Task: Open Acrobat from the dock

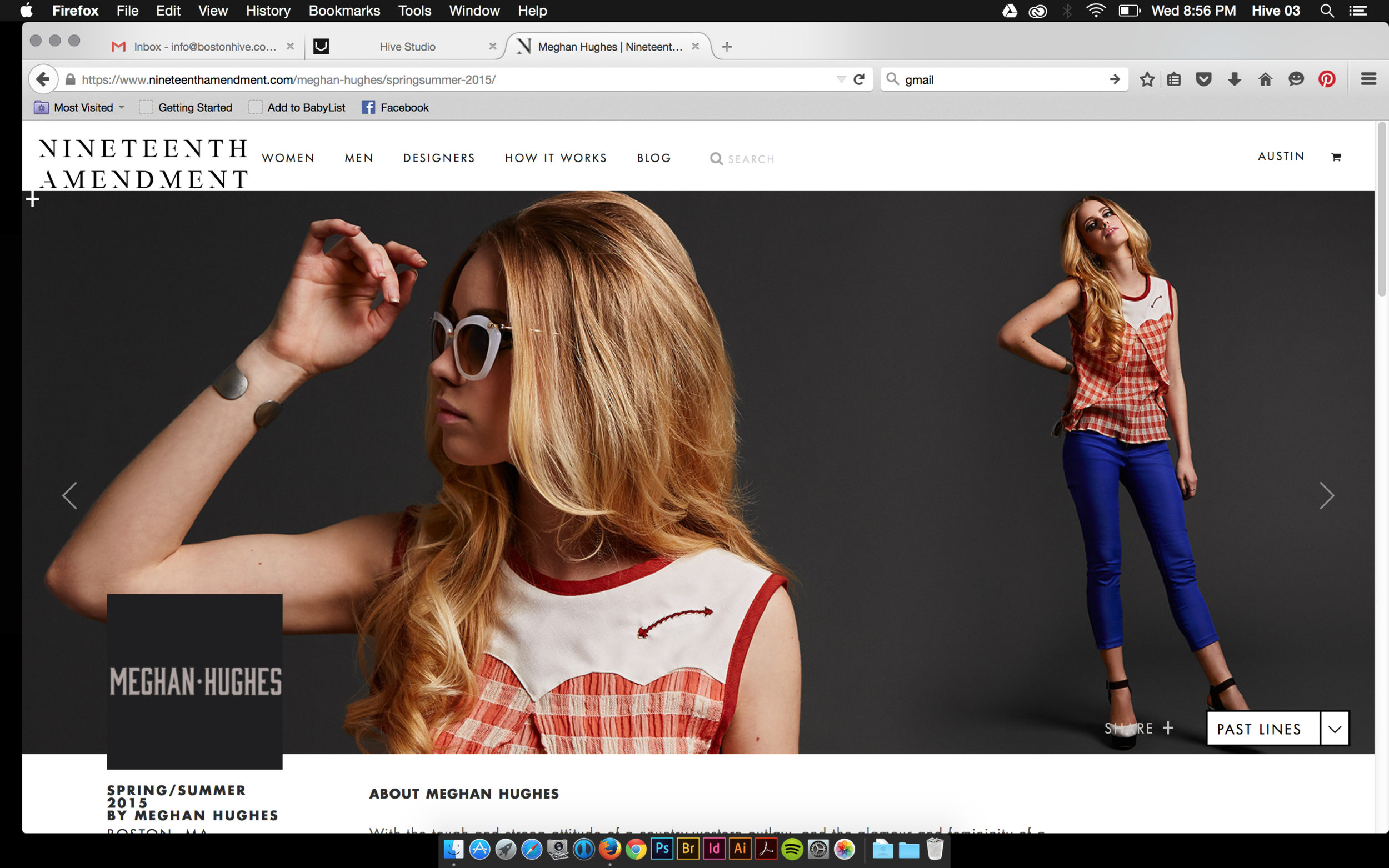Action: [x=766, y=849]
